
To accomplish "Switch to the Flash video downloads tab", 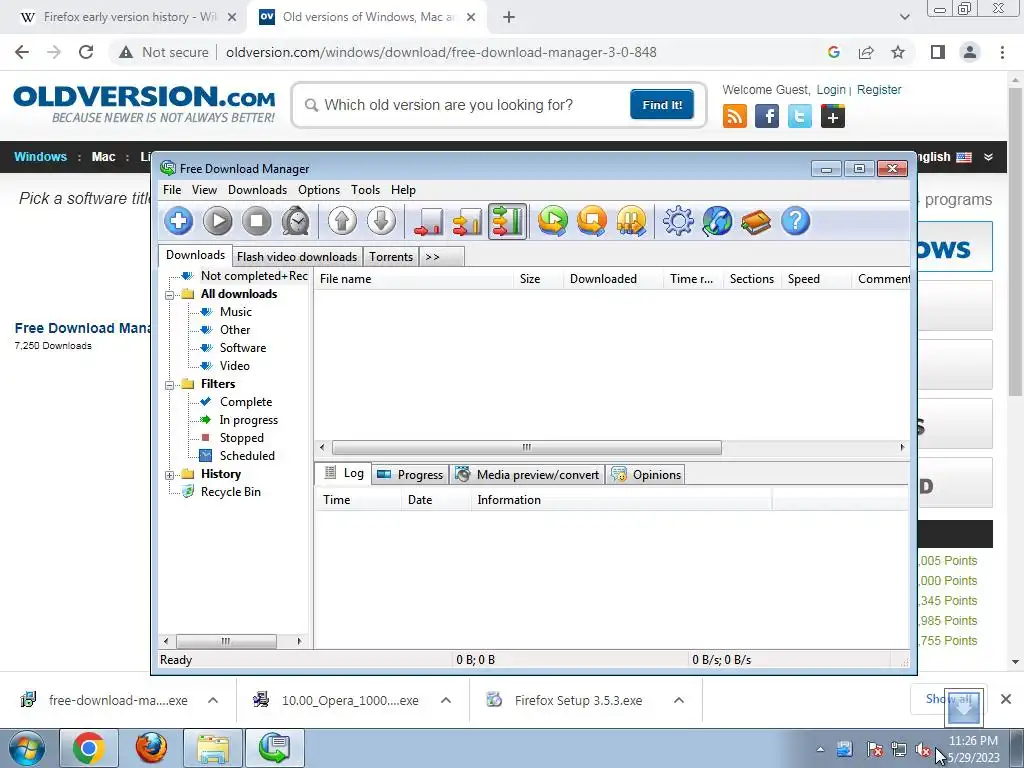I will click(x=296, y=257).
